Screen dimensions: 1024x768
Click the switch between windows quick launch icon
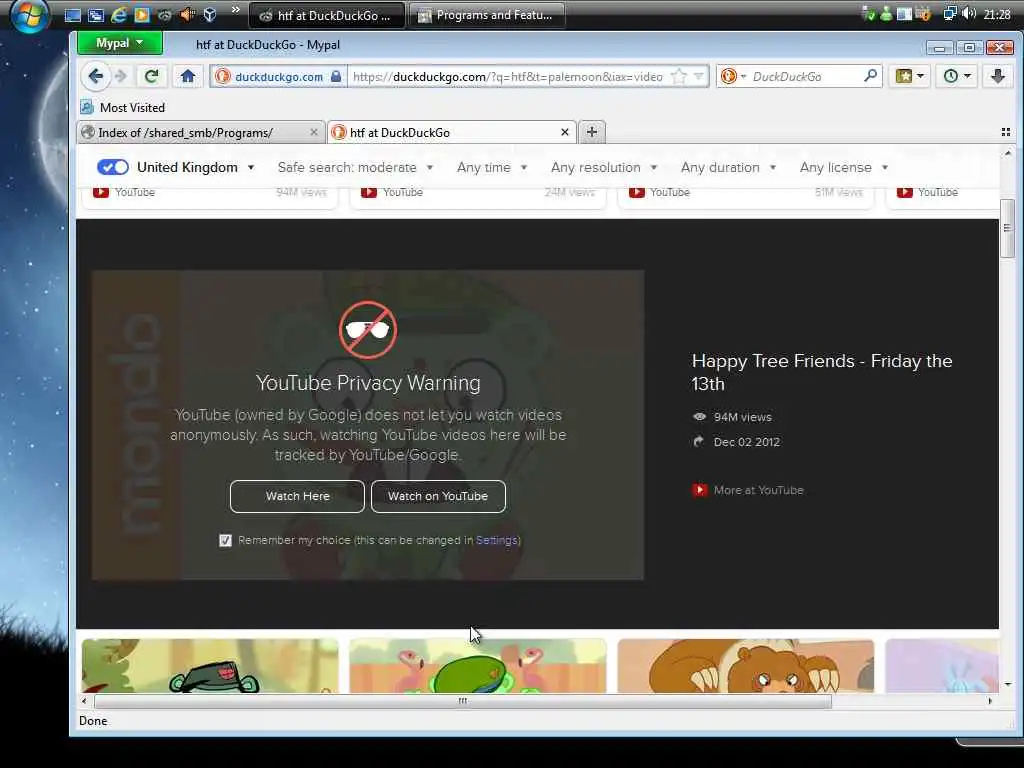[x=95, y=15]
